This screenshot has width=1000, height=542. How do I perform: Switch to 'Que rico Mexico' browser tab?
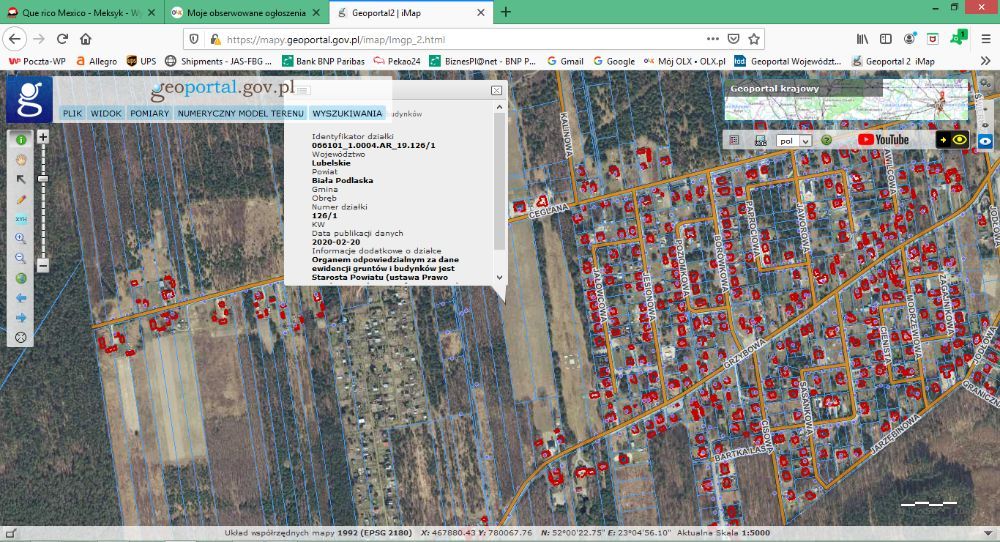click(80, 13)
